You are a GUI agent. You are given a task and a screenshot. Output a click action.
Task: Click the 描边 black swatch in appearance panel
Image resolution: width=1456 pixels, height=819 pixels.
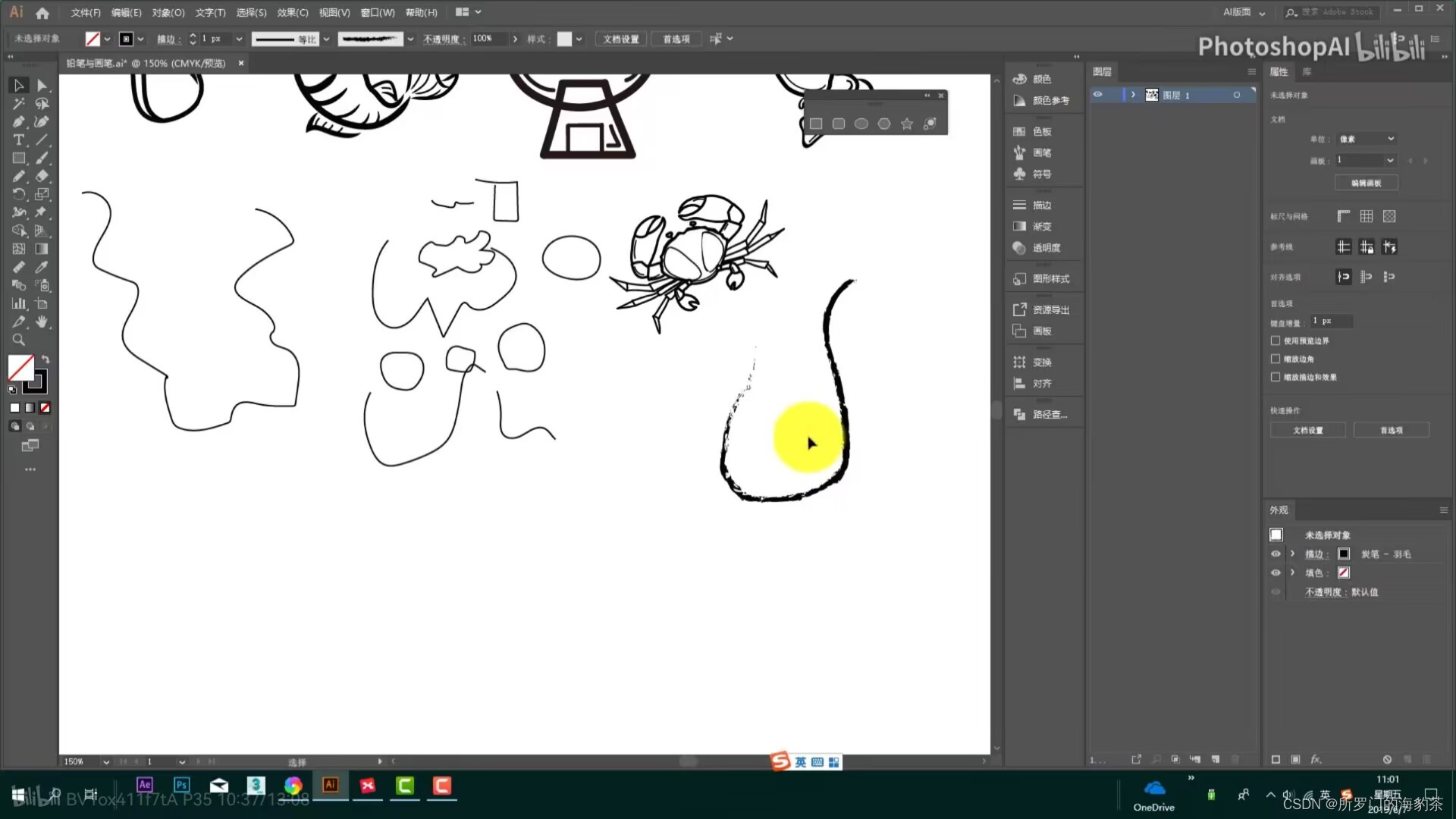click(1344, 554)
